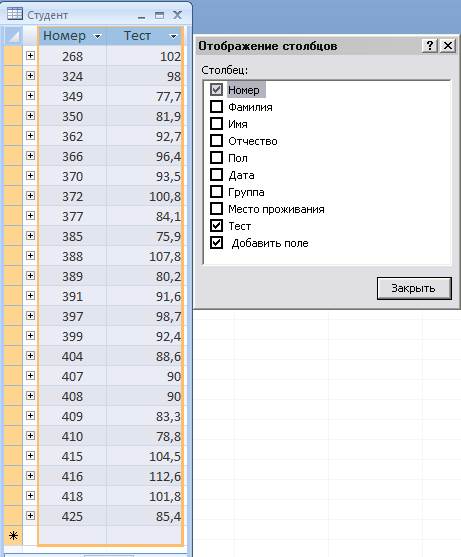Expand the subdatasheet for record 408

coord(30,396)
